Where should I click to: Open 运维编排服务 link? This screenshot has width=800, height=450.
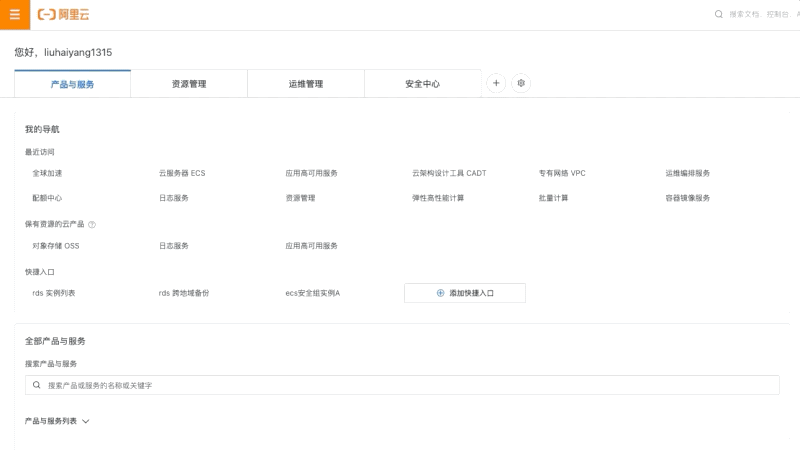[688, 173]
